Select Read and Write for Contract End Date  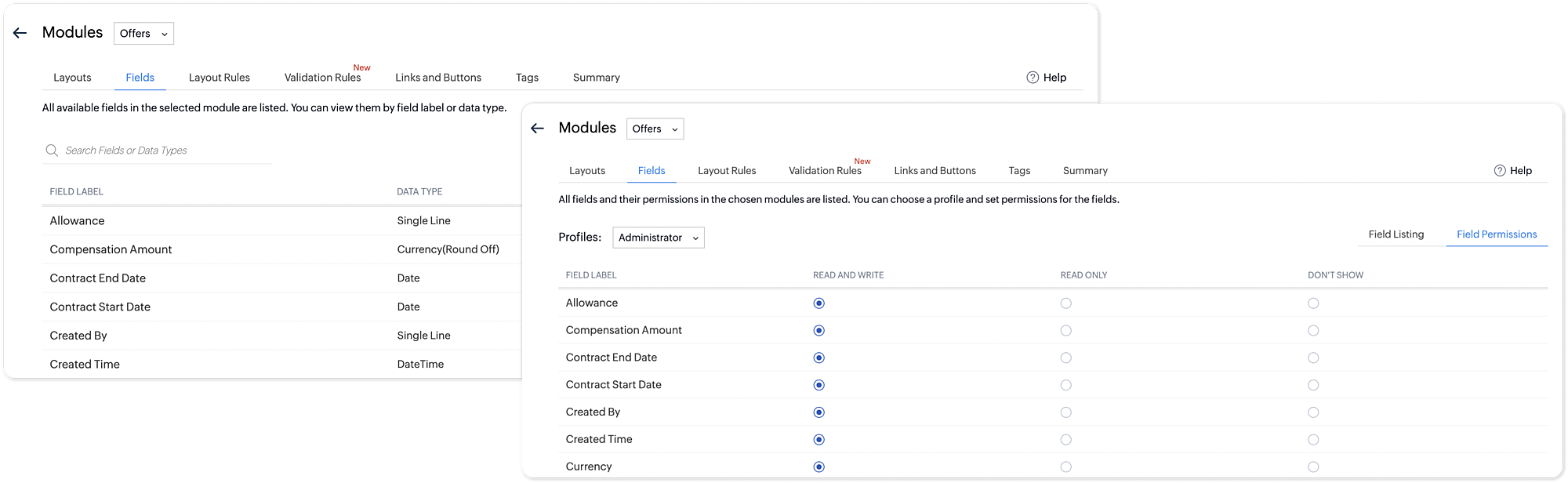[818, 358]
